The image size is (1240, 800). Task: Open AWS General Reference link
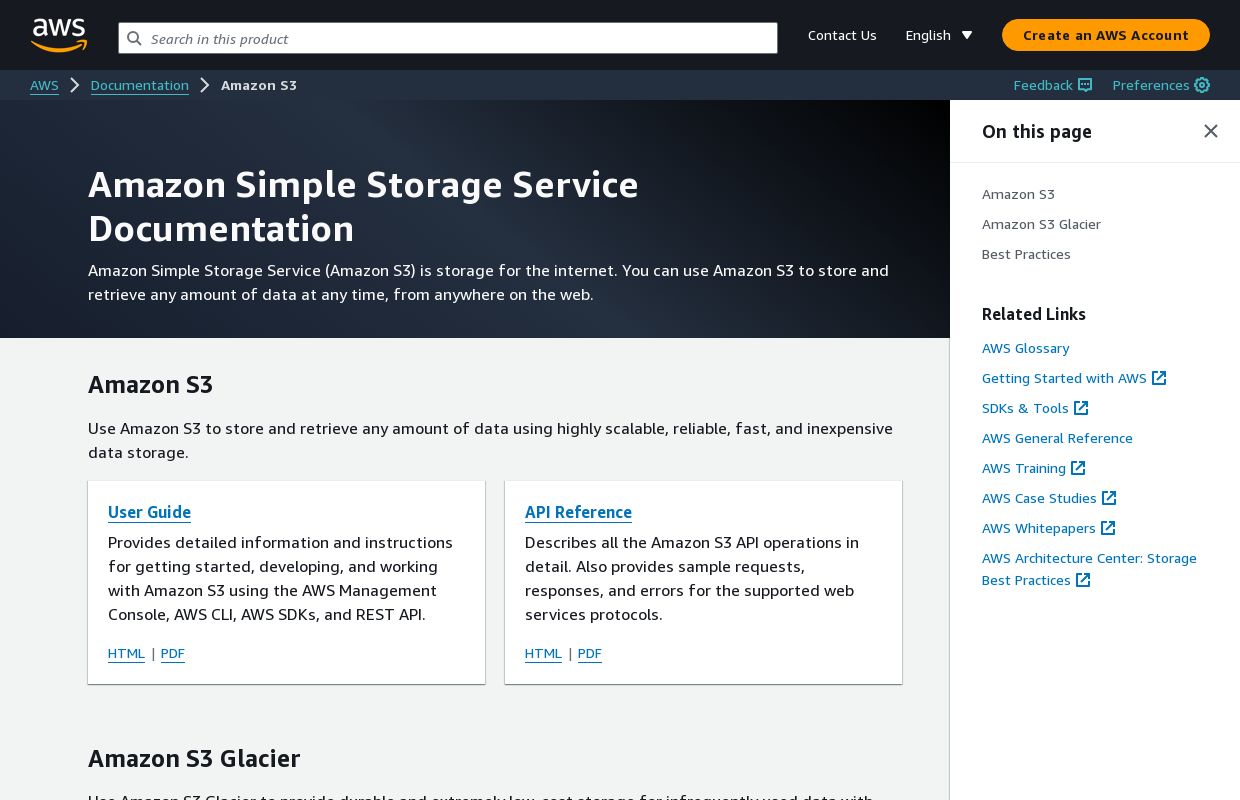1057,438
